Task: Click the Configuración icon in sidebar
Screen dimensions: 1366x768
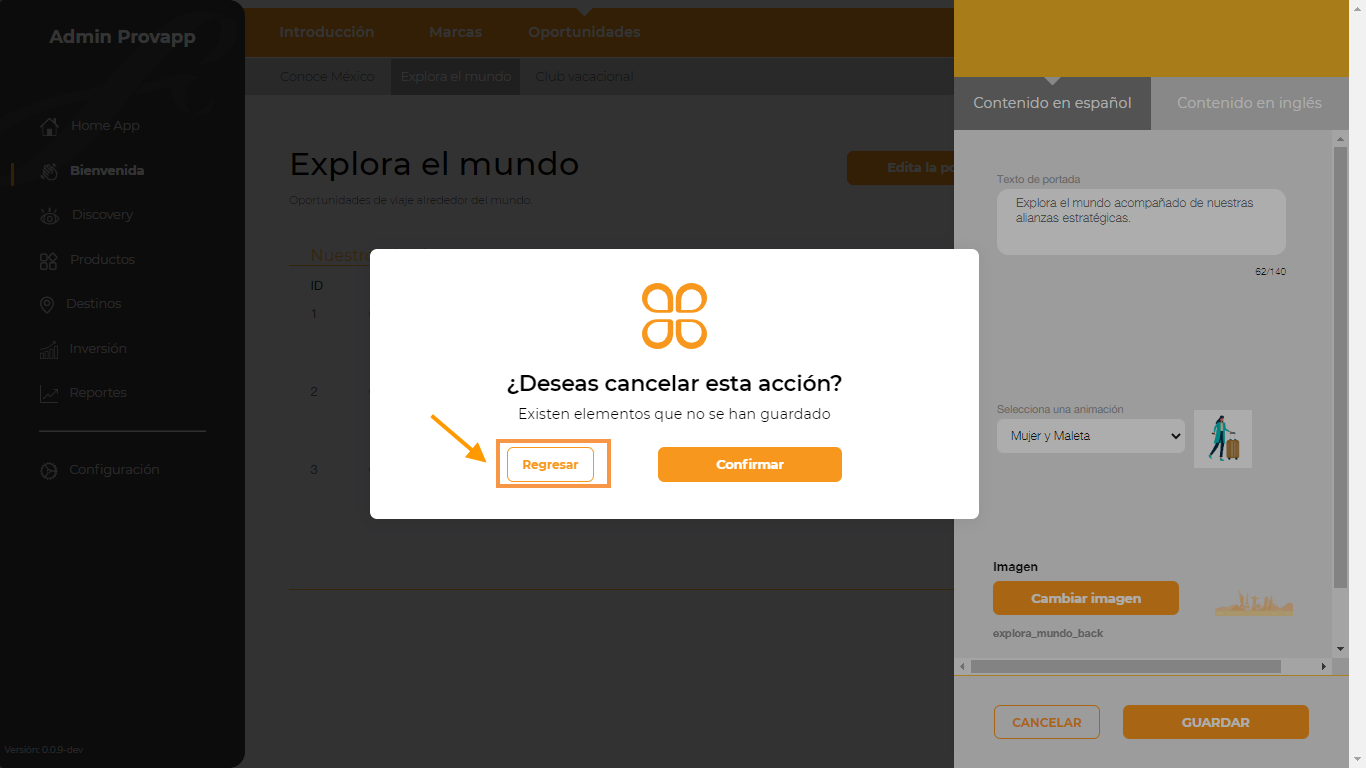Action: coord(48,471)
